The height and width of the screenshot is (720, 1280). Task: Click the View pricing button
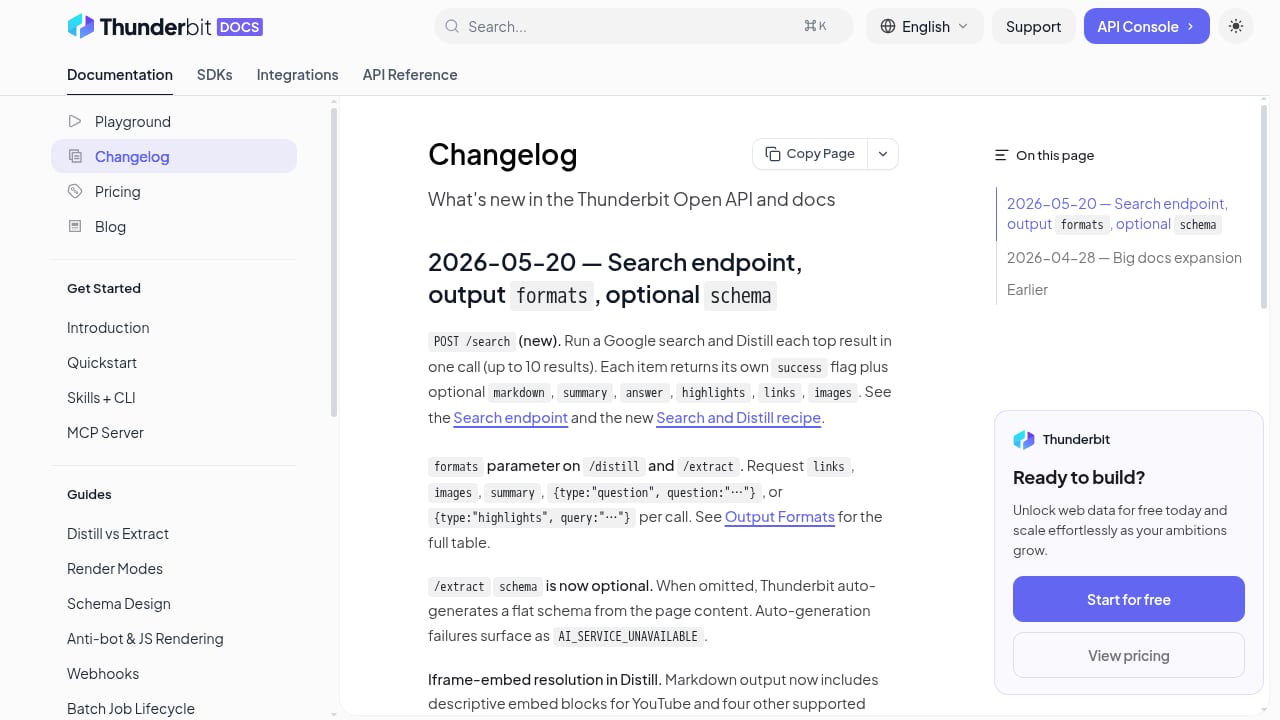point(1129,655)
